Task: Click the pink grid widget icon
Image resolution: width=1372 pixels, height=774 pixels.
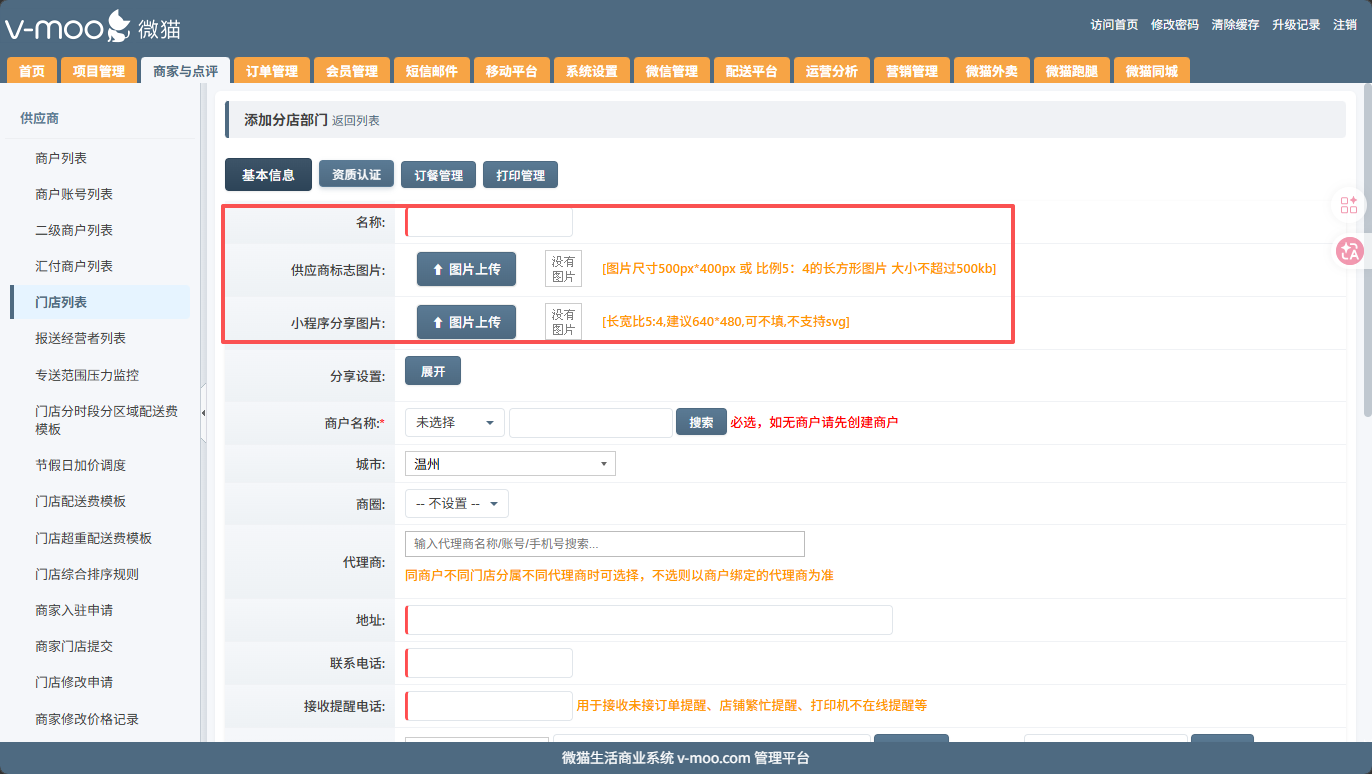Action: tap(1349, 205)
